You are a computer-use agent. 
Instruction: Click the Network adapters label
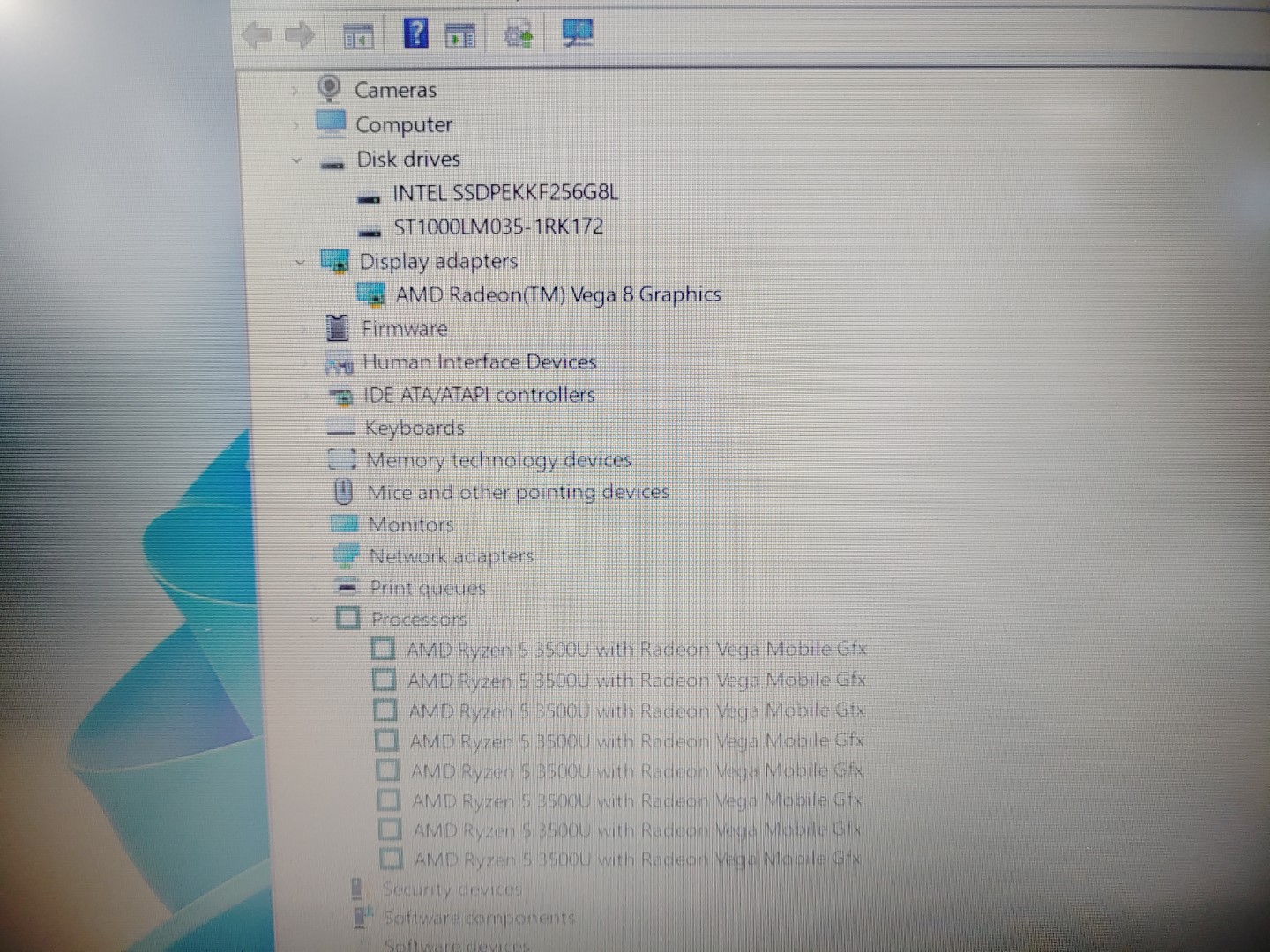tap(452, 556)
